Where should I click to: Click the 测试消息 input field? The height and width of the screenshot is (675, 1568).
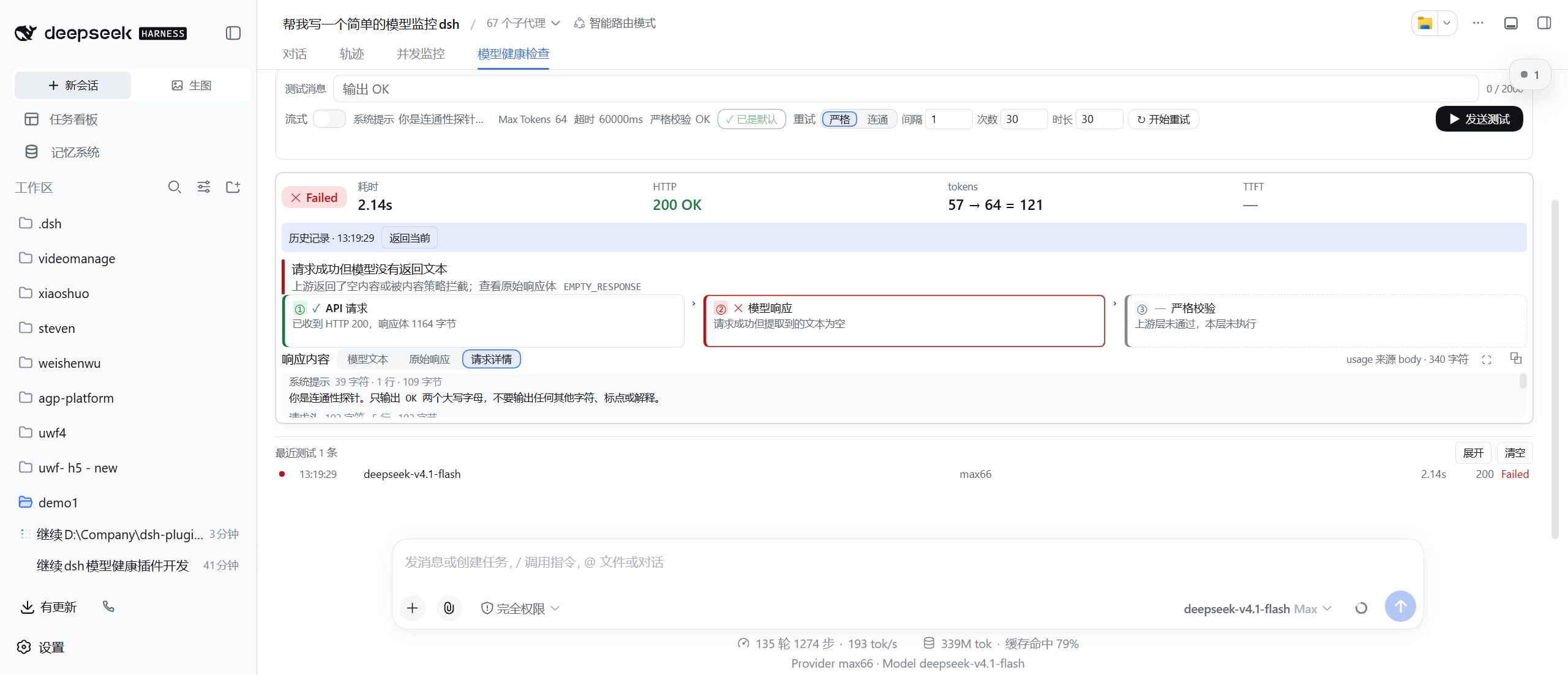pyautogui.click(x=906, y=89)
